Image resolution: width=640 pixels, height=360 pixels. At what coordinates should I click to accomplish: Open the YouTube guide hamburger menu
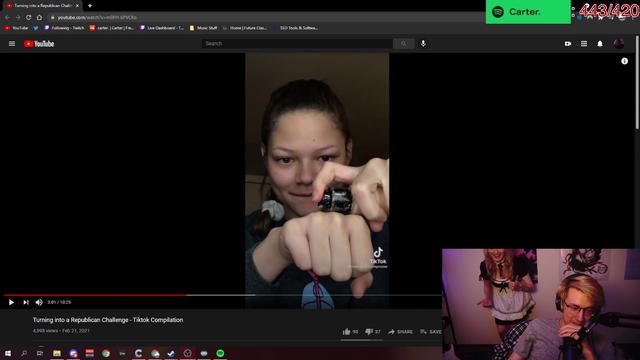tap(12, 44)
